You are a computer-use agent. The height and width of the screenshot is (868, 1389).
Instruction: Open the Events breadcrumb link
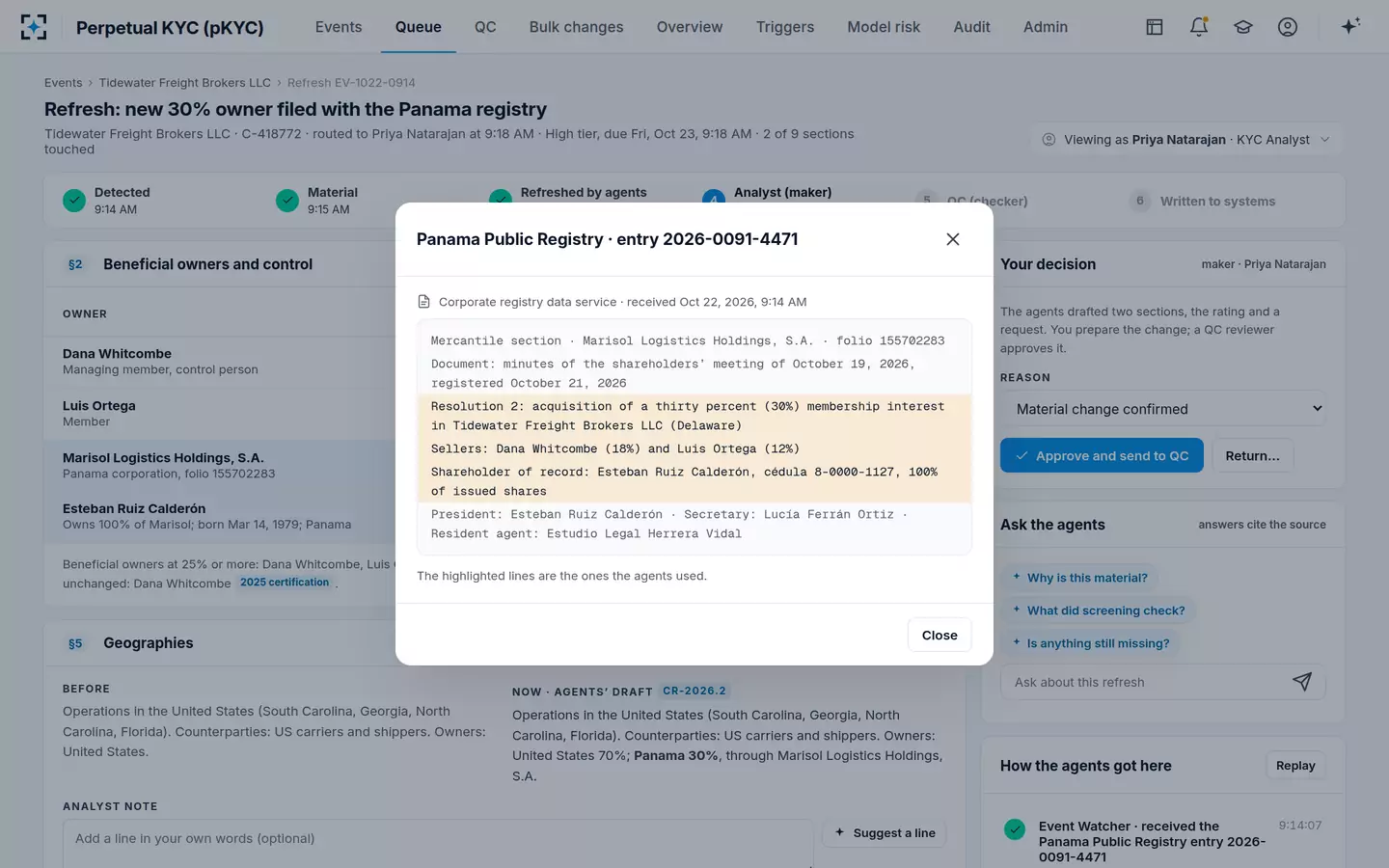(64, 83)
